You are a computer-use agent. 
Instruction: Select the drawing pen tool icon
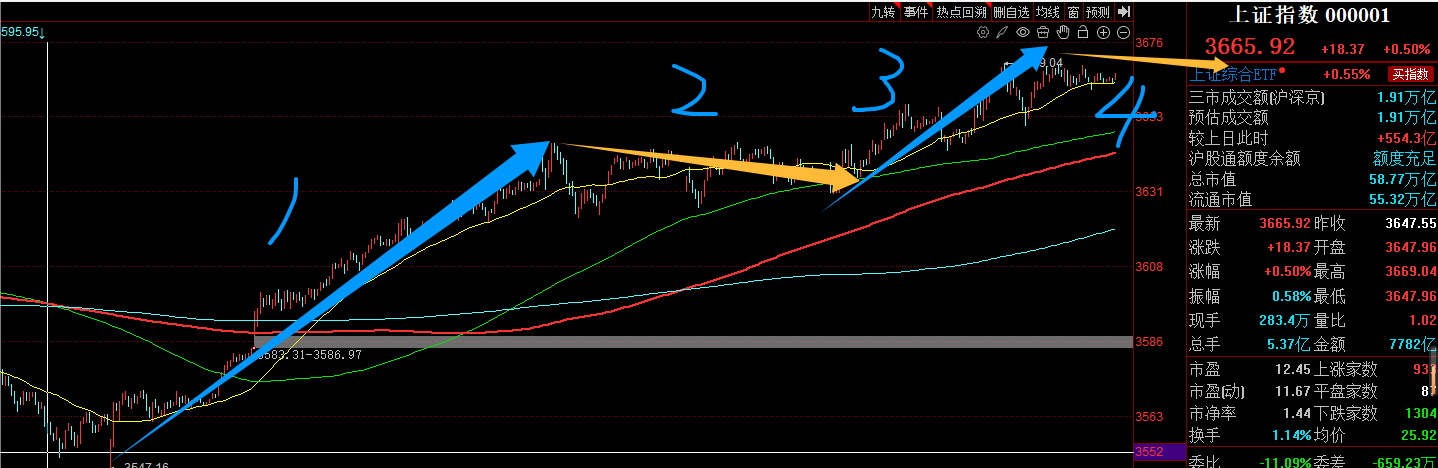[x=1003, y=33]
